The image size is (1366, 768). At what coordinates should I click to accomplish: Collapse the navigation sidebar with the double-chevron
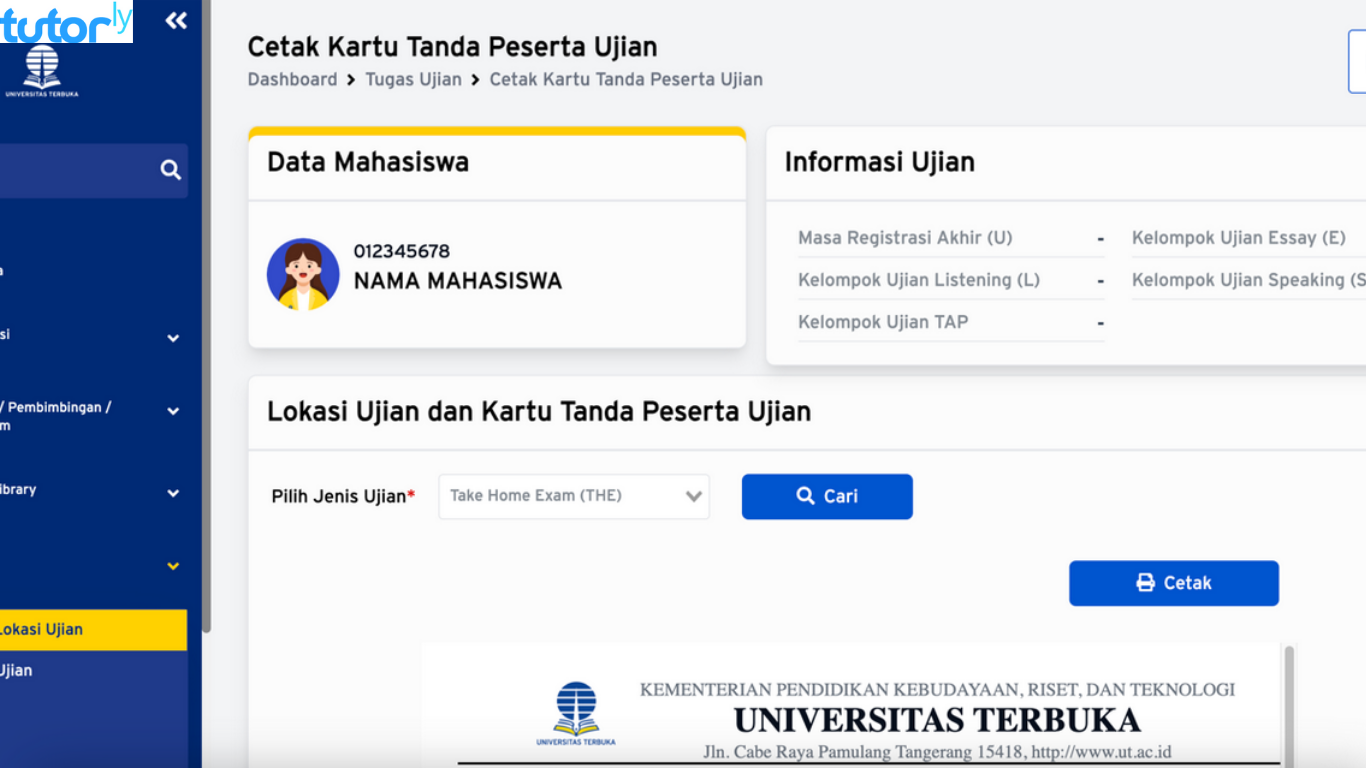pyautogui.click(x=175, y=19)
